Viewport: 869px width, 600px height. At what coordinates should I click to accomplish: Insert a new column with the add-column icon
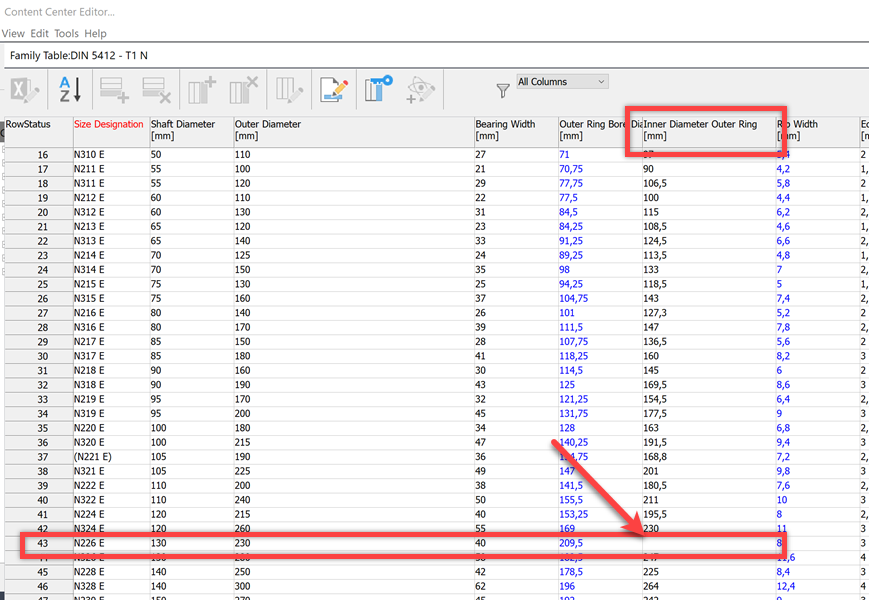[x=200, y=89]
